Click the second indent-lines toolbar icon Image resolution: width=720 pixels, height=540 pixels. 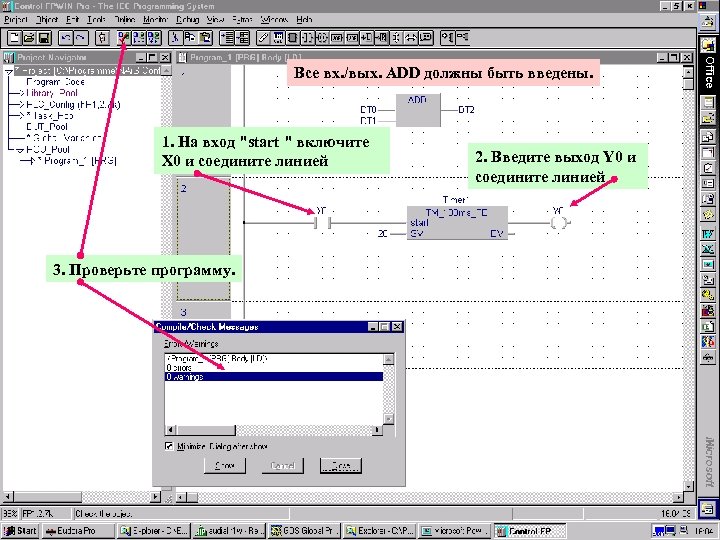click(x=242, y=38)
